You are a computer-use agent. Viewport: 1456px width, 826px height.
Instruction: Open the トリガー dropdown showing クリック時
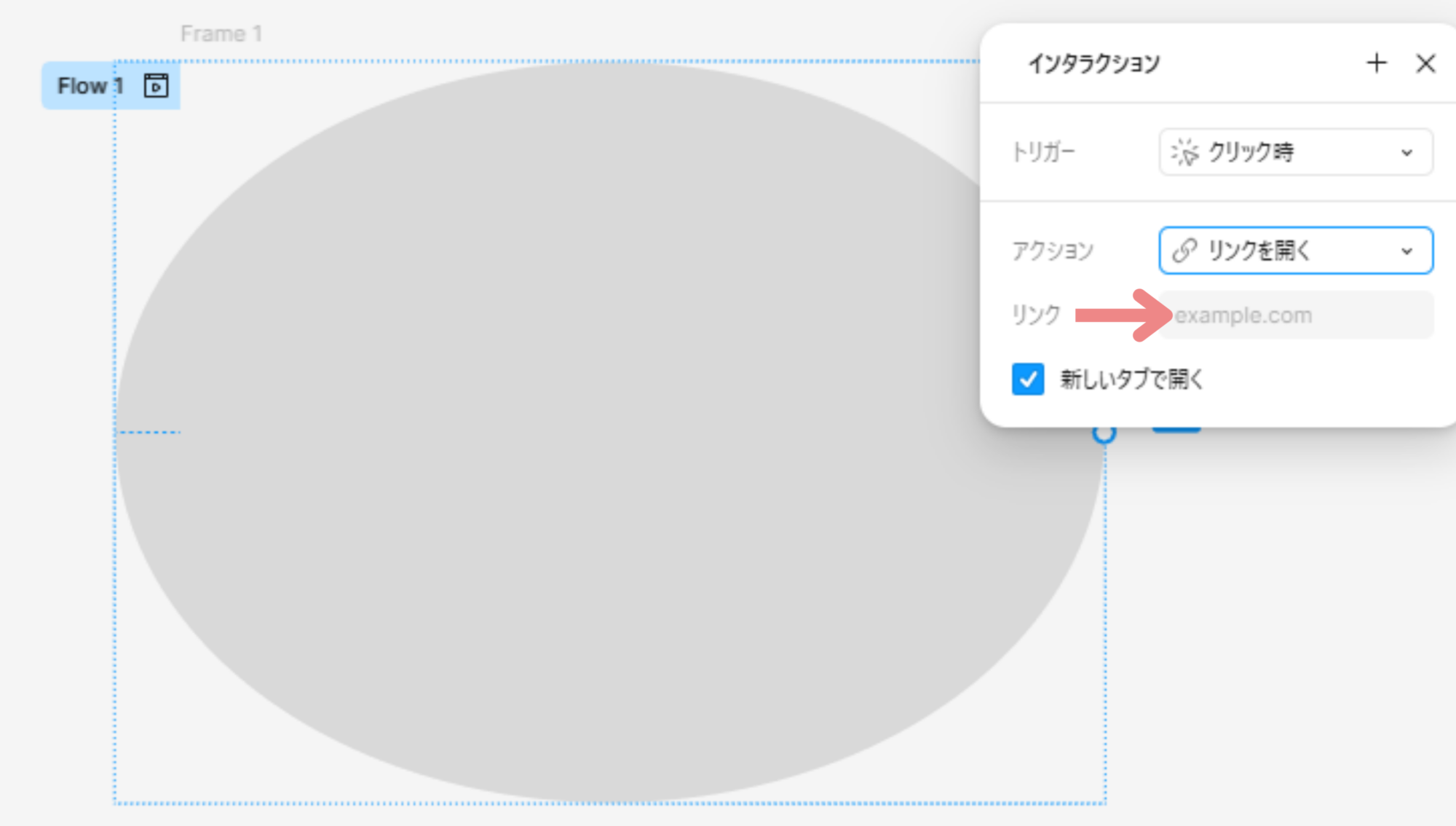point(1296,152)
